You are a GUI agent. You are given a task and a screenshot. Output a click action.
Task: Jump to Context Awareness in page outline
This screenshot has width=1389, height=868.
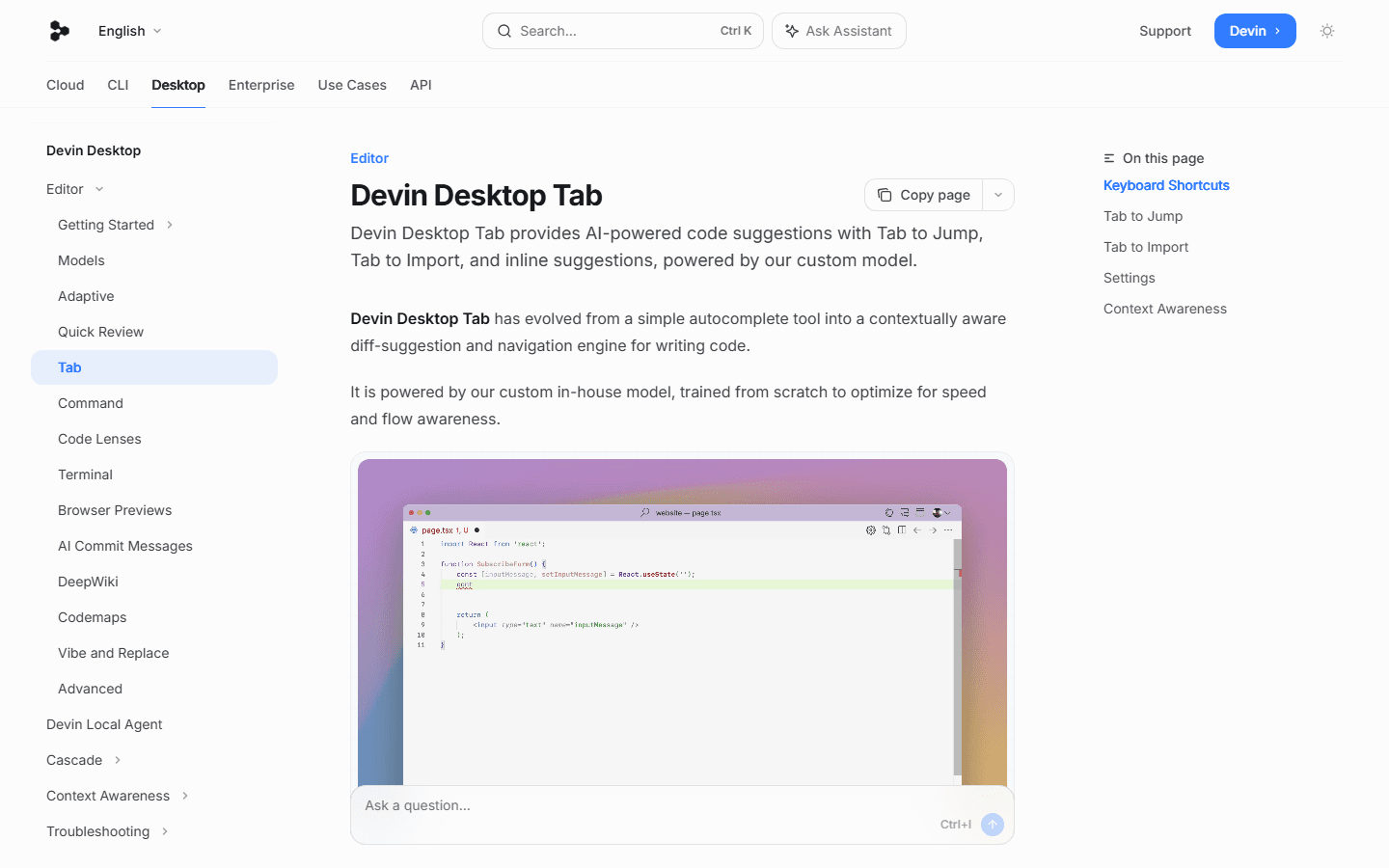coord(1165,309)
